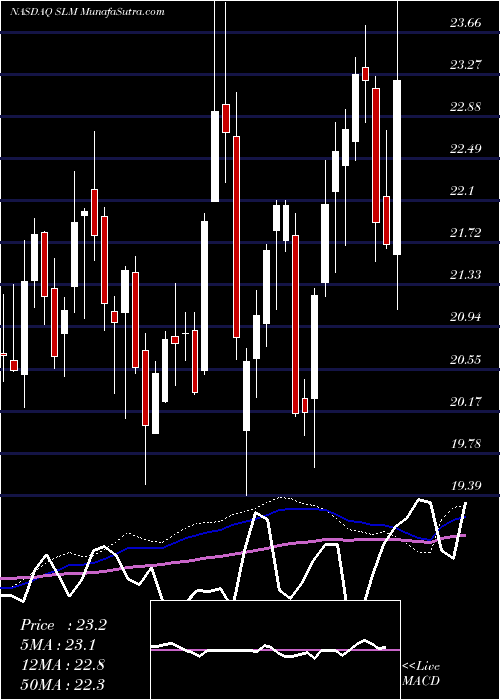This screenshot has width=500, height=700.
Task: Click the 19.78 price axis label
Action: [x=465, y=443]
